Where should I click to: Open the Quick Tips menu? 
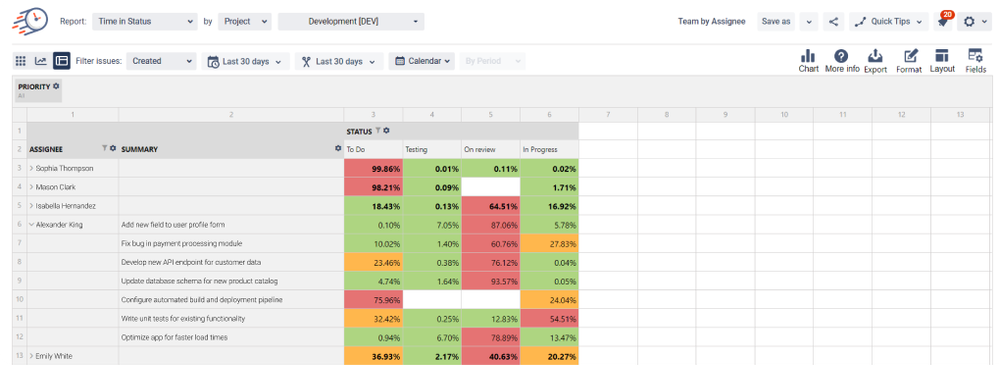click(x=888, y=21)
